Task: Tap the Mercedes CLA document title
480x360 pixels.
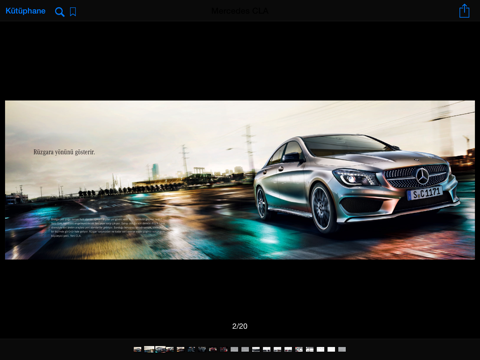Action: point(240,11)
